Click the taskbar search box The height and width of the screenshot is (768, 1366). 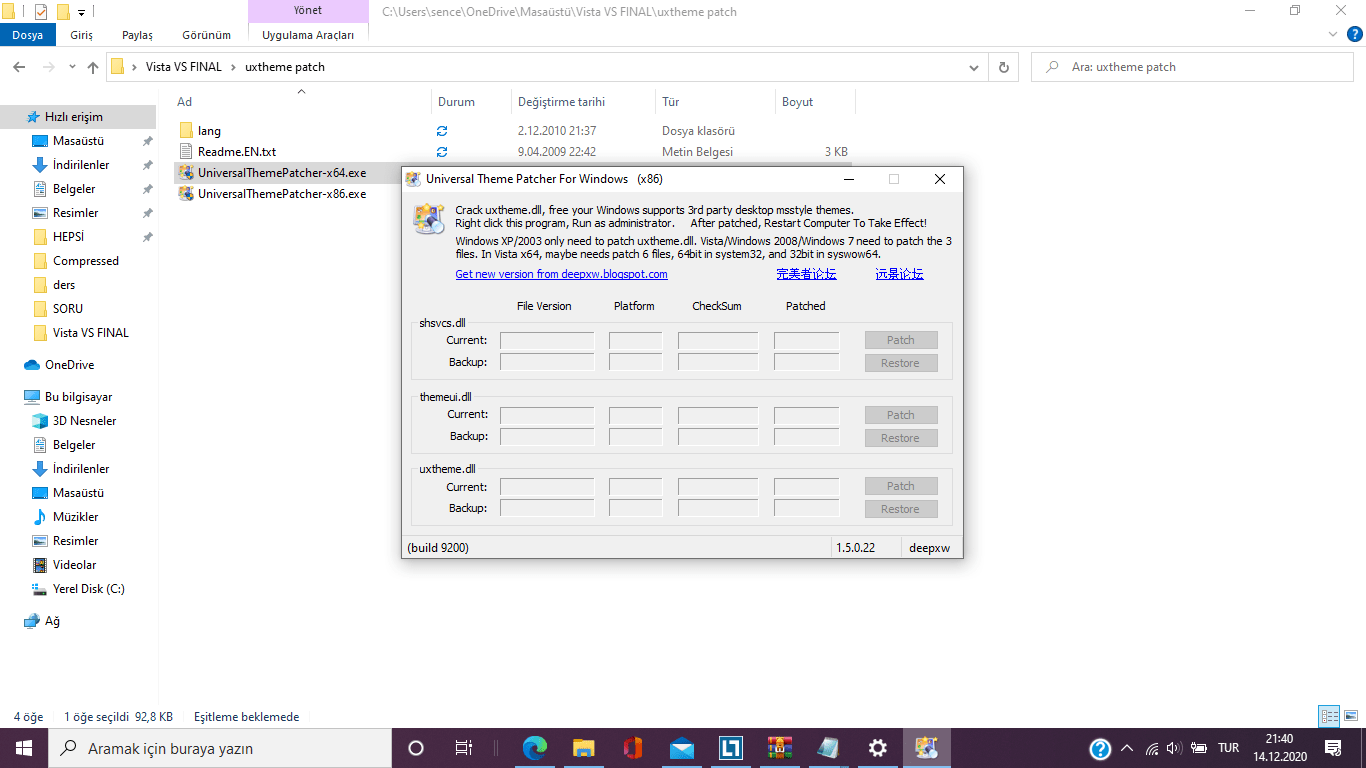(x=220, y=748)
